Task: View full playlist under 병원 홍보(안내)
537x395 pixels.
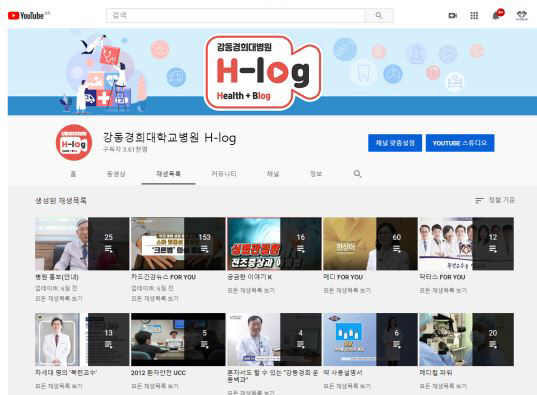Action: click(x=59, y=299)
